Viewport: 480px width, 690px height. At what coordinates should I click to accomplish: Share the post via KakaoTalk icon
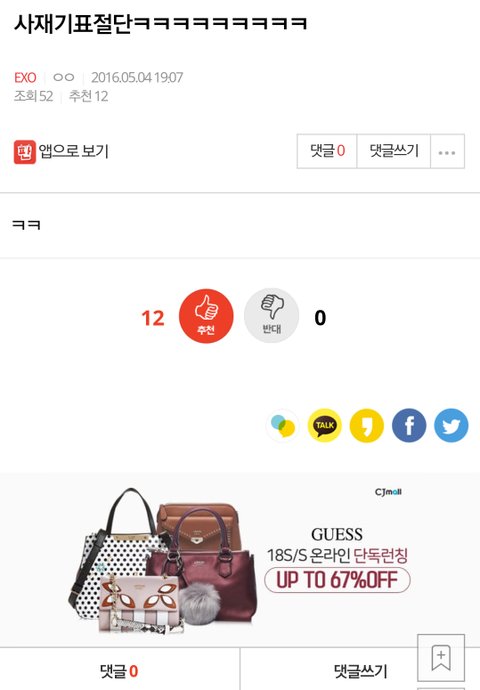[x=324, y=426]
